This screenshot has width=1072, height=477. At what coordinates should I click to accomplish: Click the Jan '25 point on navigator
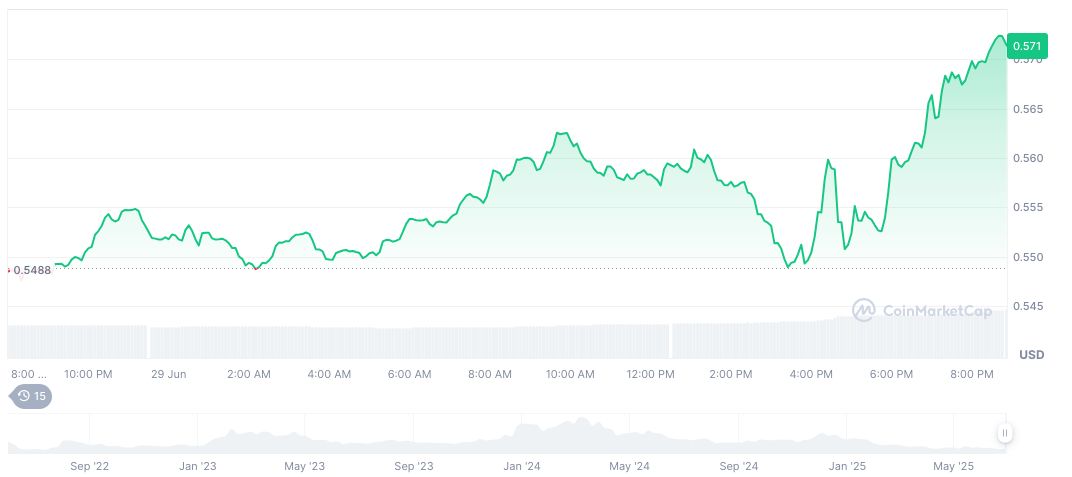[846, 466]
